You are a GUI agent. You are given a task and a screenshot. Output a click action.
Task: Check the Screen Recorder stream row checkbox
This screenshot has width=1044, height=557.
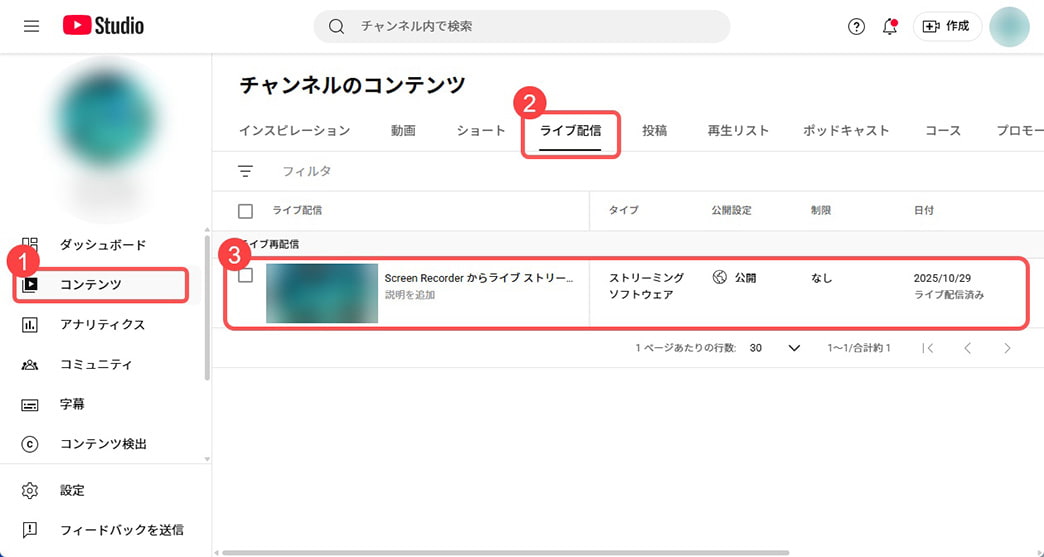coord(246,276)
